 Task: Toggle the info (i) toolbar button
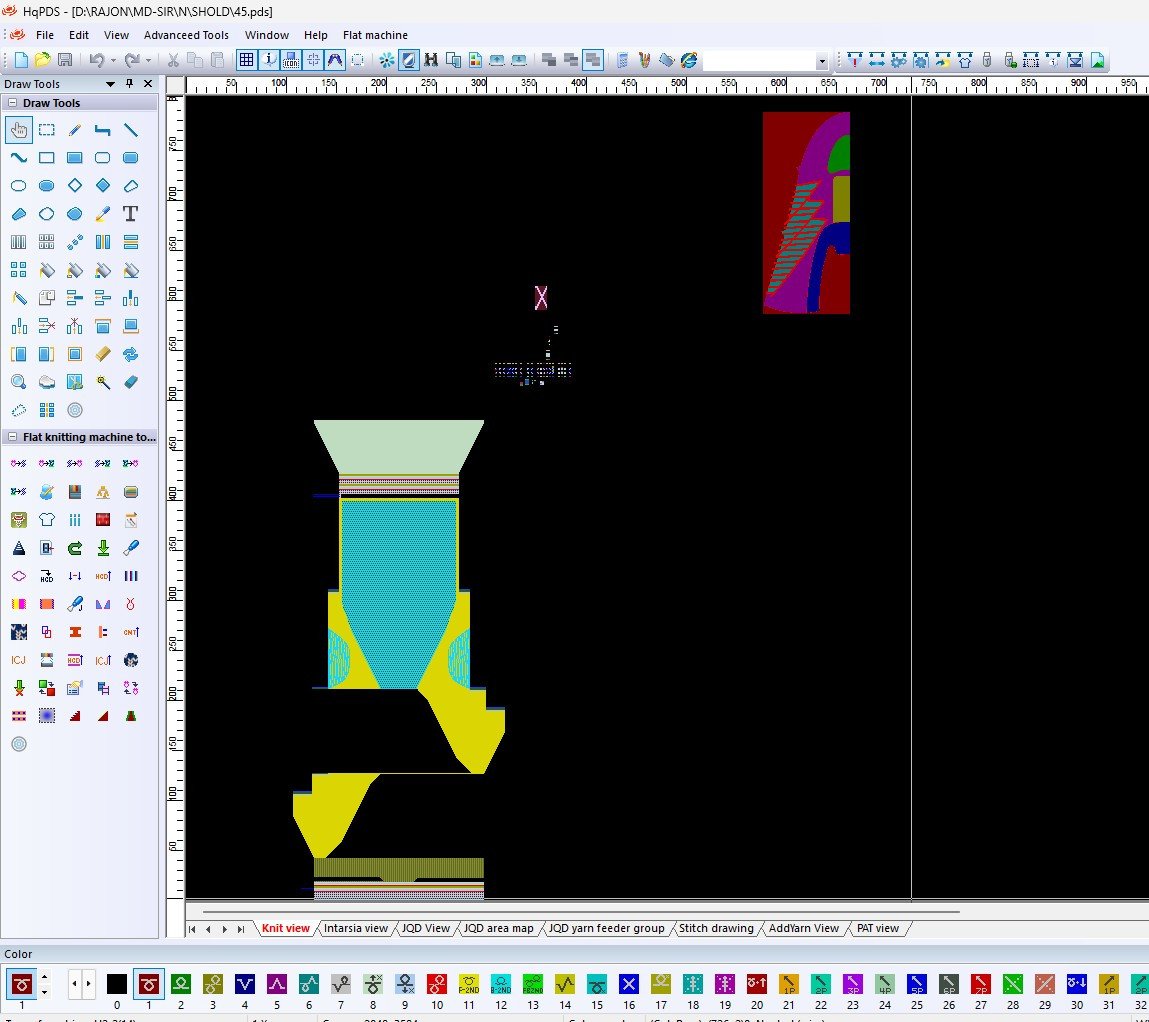tap(270, 60)
